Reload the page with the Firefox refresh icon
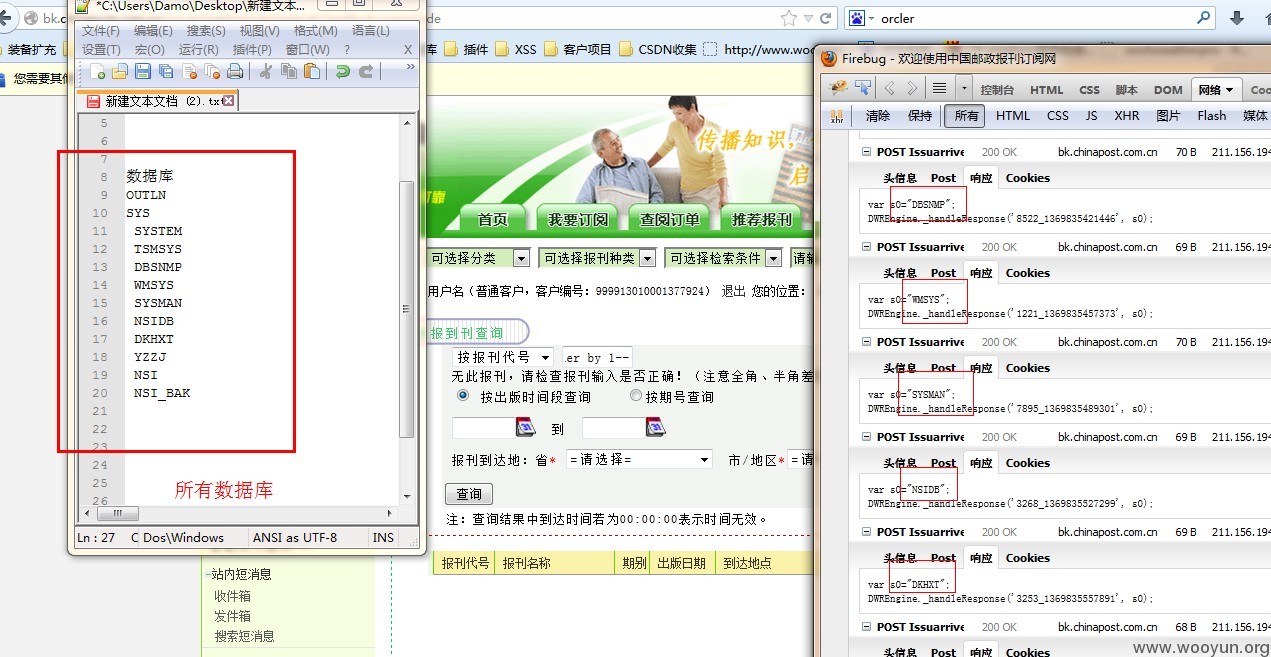Image resolution: width=1271 pixels, height=657 pixels. pos(826,18)
